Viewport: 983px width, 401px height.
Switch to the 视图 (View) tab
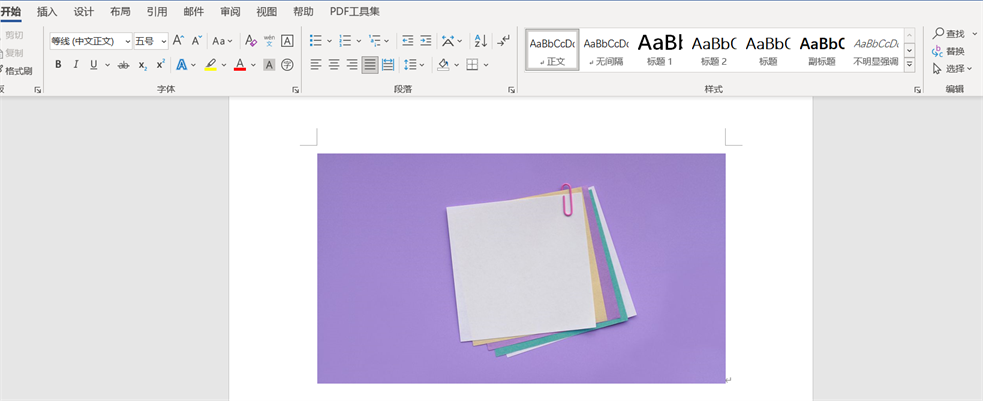pos(266,12)
